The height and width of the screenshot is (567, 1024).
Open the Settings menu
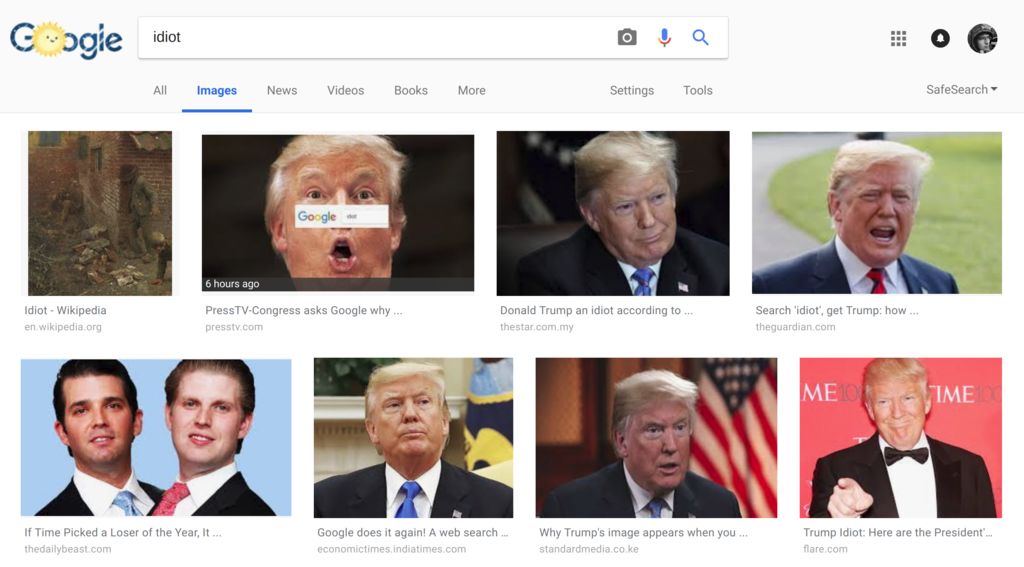click(x=631, y=90)
